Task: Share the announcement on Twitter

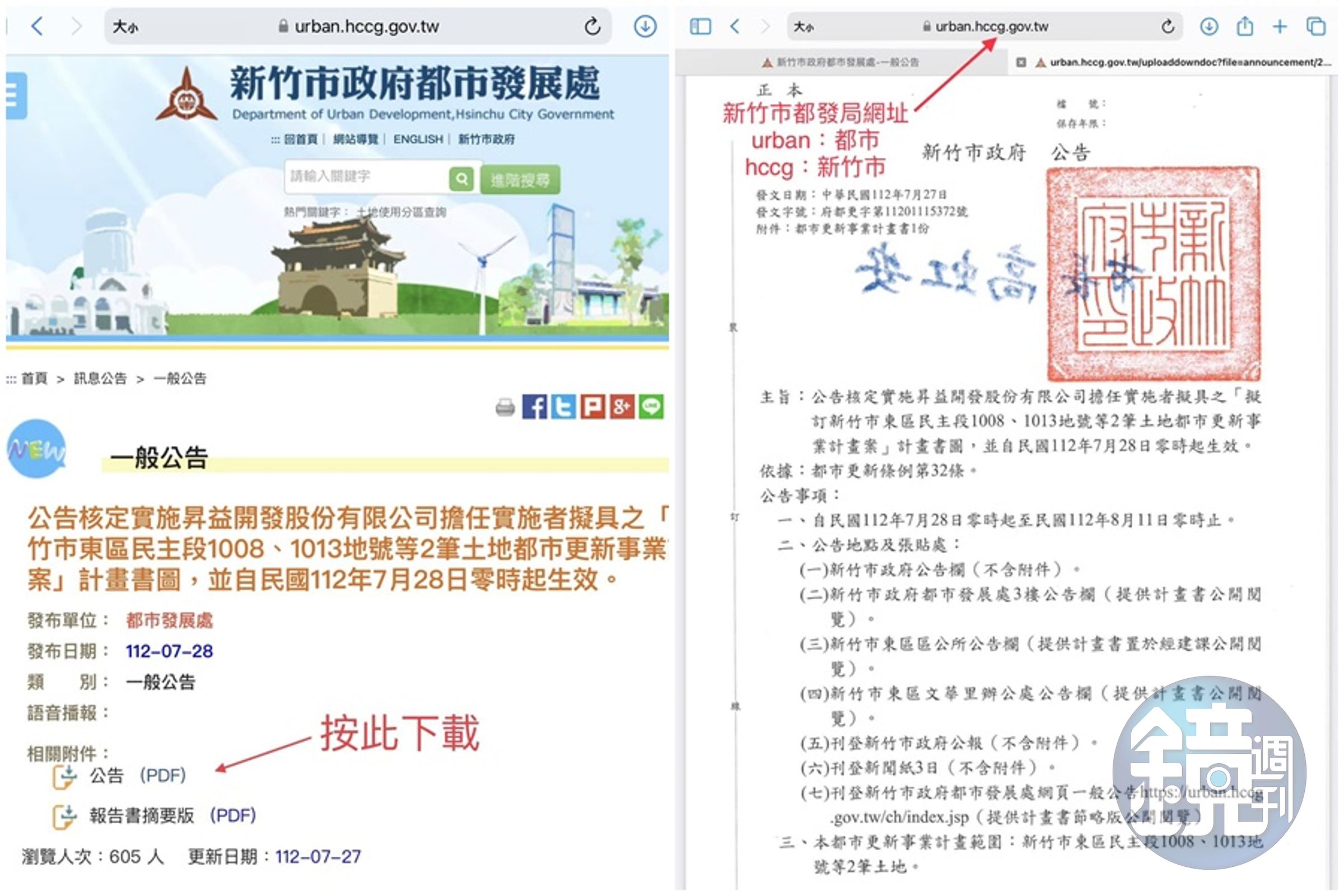Action: pyautogui.click(x=563, y=407)
